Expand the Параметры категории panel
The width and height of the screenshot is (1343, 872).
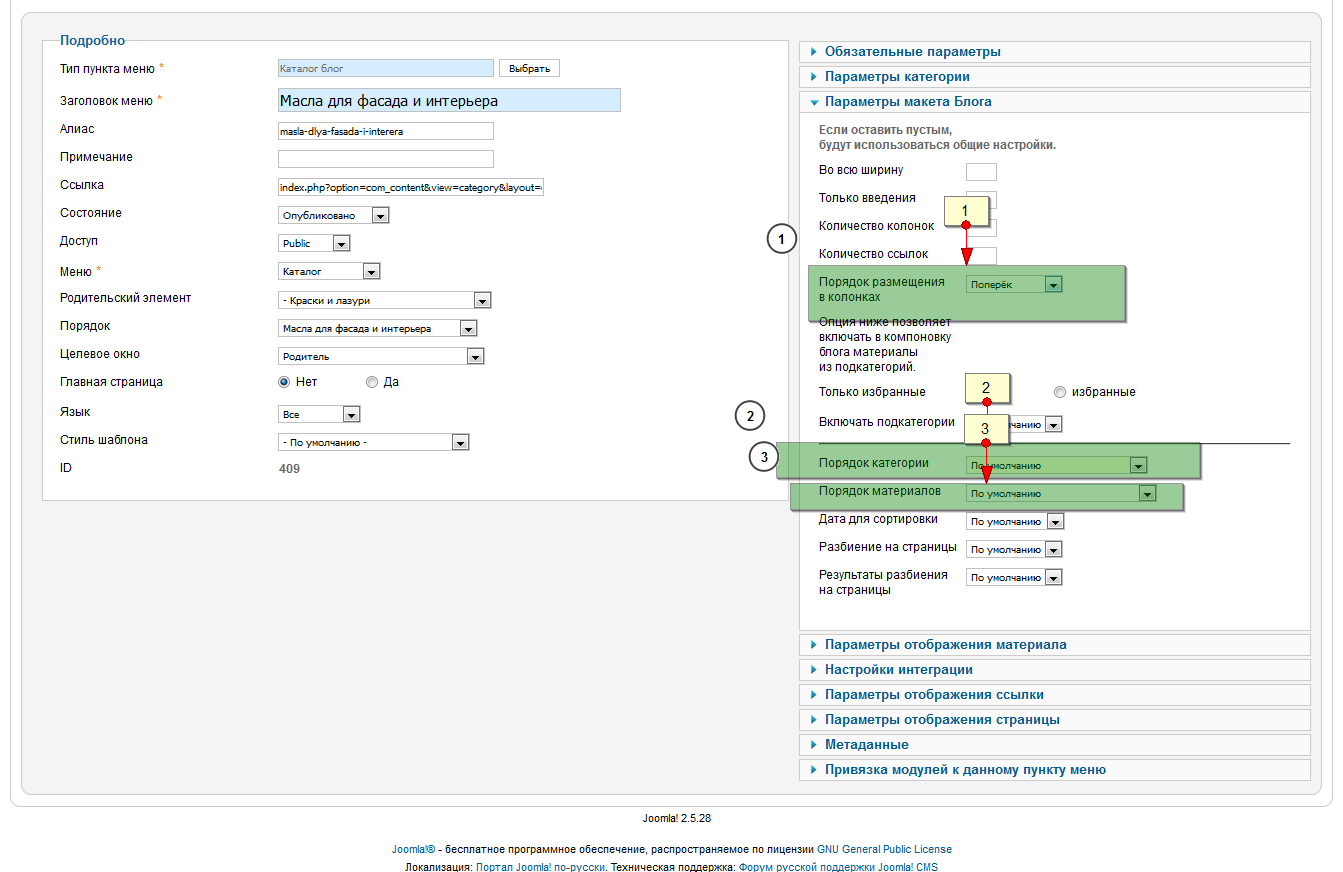1054,77
